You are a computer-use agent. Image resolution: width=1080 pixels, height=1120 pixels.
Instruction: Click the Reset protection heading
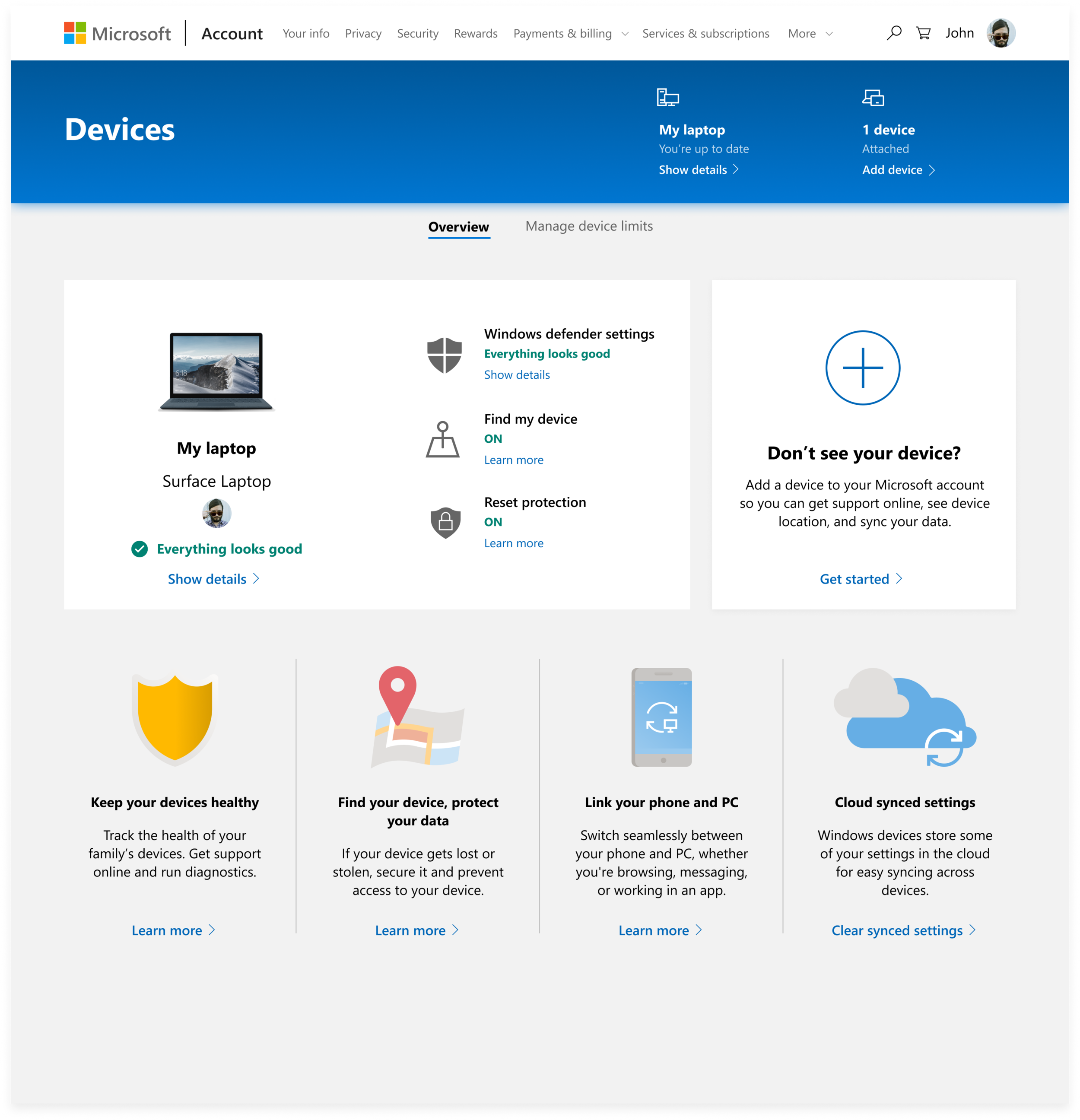tap(535, 502)
